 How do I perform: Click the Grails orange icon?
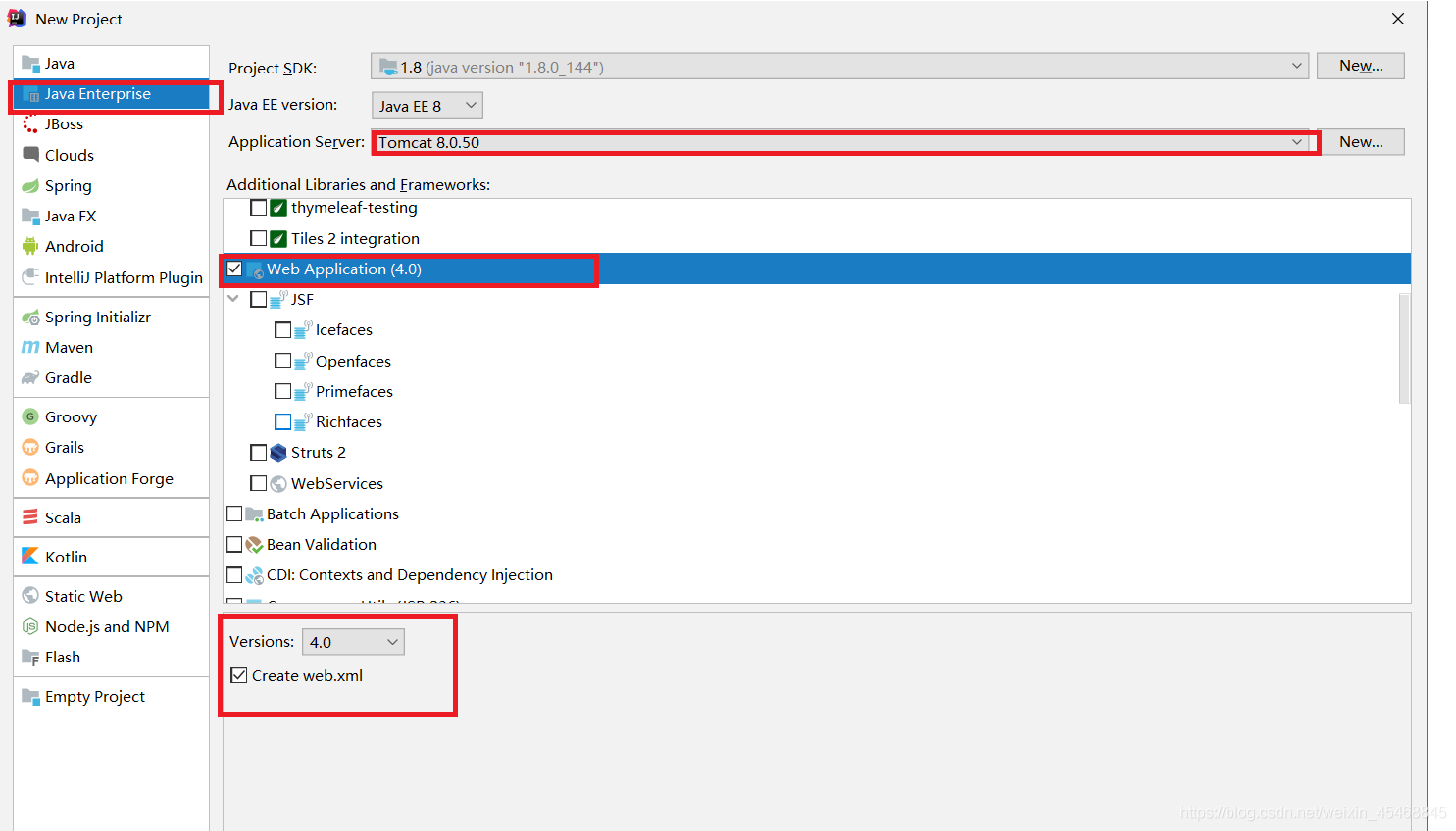pyautogui.click(x=30, y=448)
